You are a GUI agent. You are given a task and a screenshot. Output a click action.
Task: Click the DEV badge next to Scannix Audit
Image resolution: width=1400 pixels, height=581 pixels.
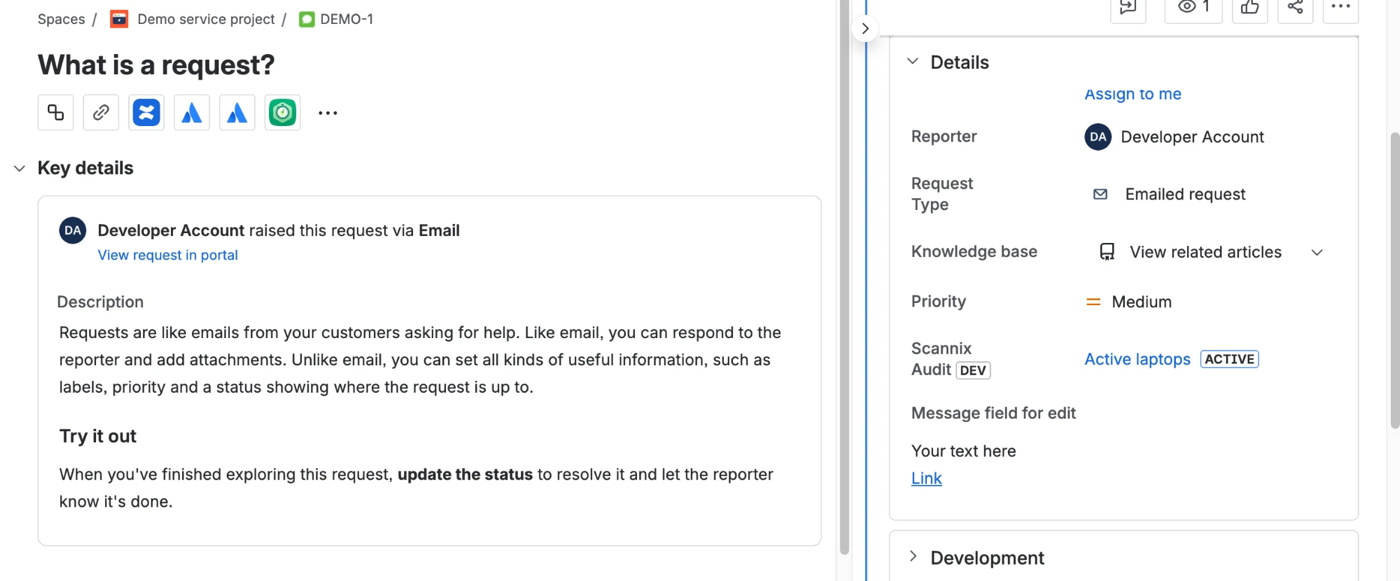(973, 370)
